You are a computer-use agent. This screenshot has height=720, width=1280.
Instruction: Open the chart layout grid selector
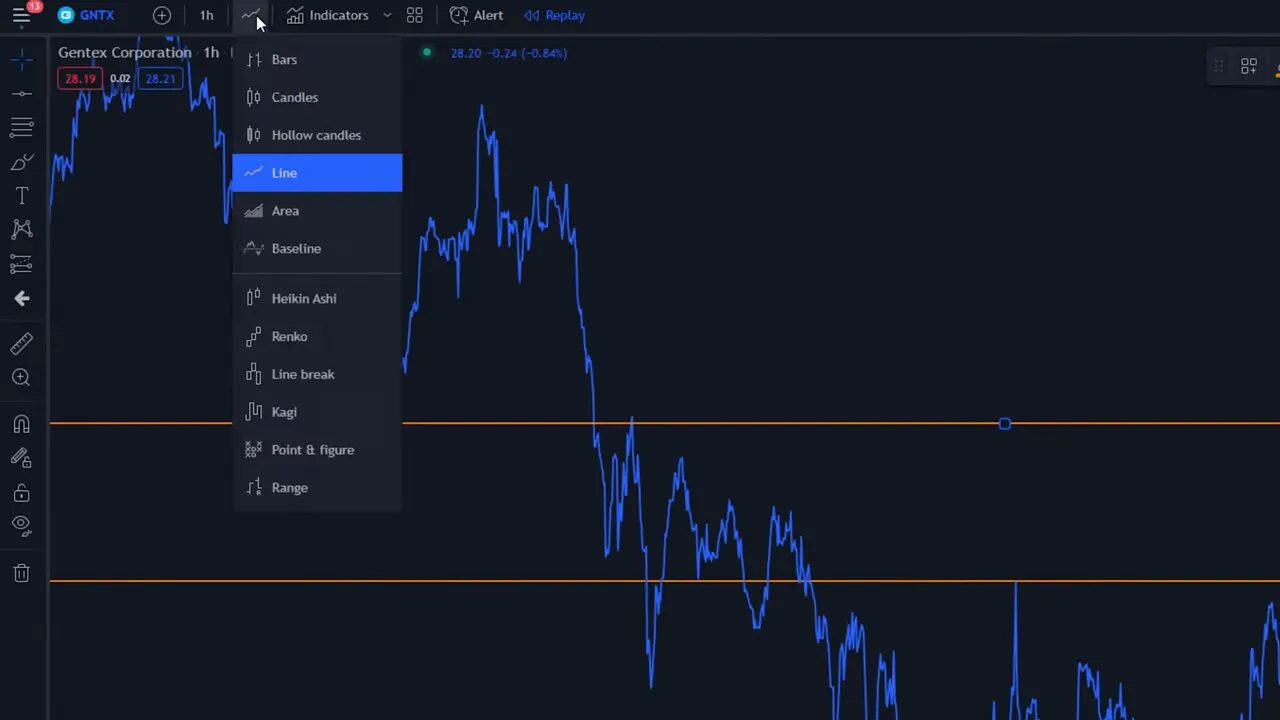click(x=414, y=15)
